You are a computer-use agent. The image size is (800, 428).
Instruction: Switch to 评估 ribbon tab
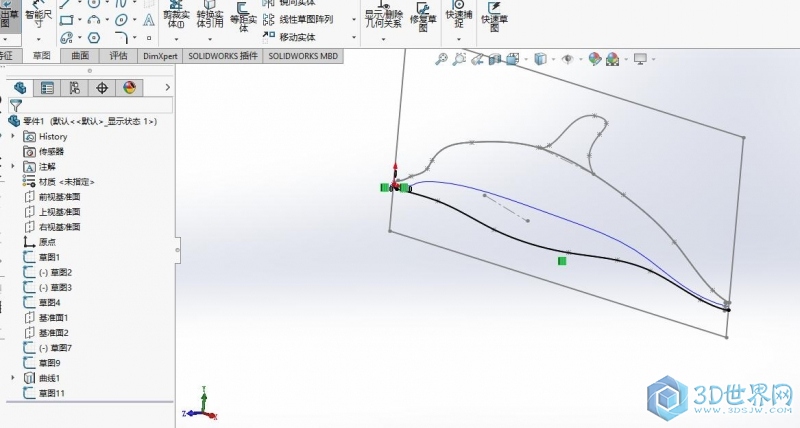pos(118,56)
